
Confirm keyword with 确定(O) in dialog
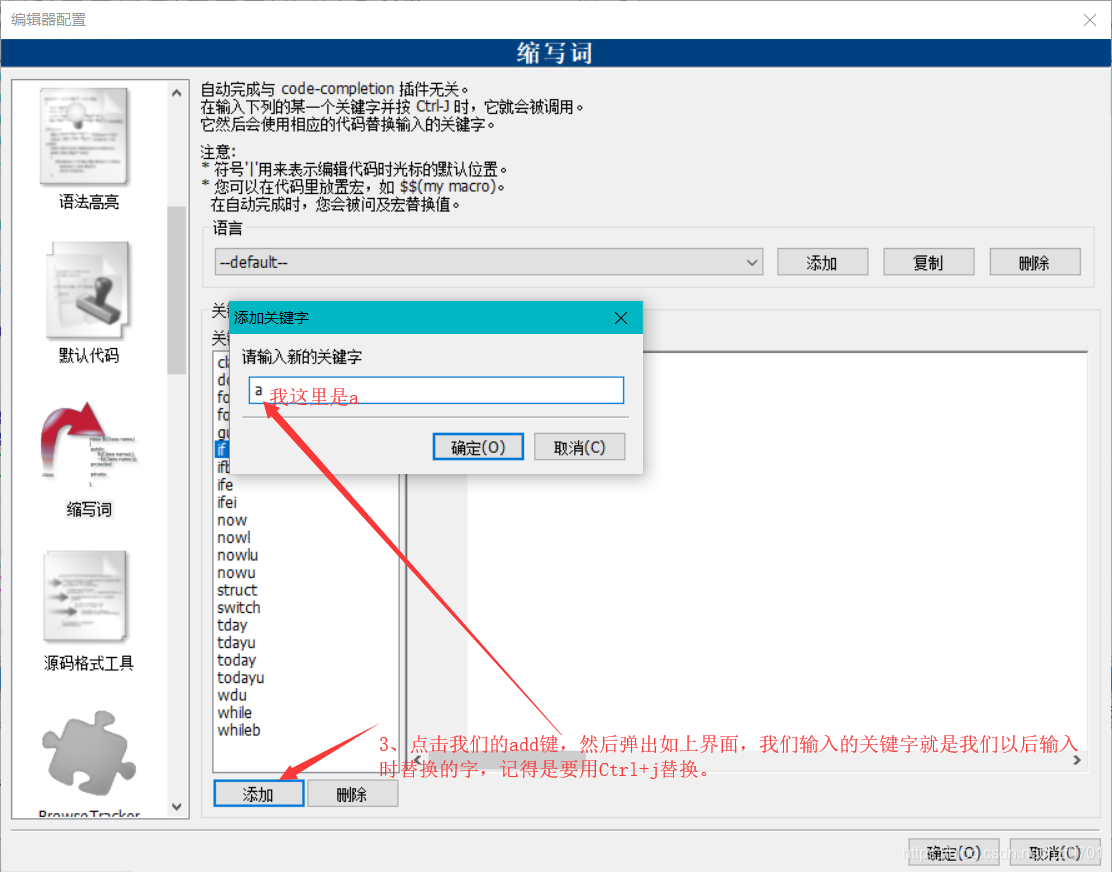click(478, 447)
